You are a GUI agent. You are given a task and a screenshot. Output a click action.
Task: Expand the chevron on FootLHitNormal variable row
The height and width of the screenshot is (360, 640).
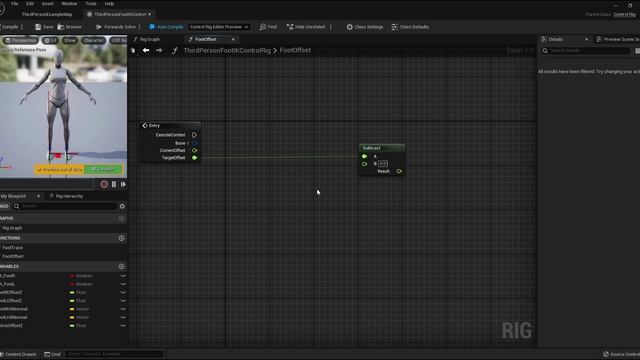[123, 318]
